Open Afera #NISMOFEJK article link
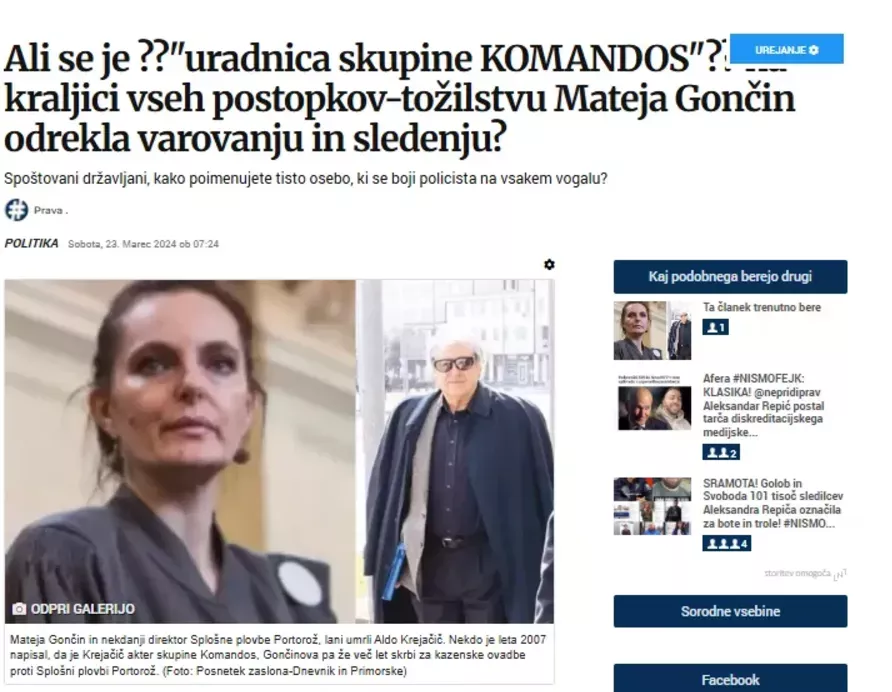Image resolution: width=892 pixels, height=692 pixels. [763, 405]
